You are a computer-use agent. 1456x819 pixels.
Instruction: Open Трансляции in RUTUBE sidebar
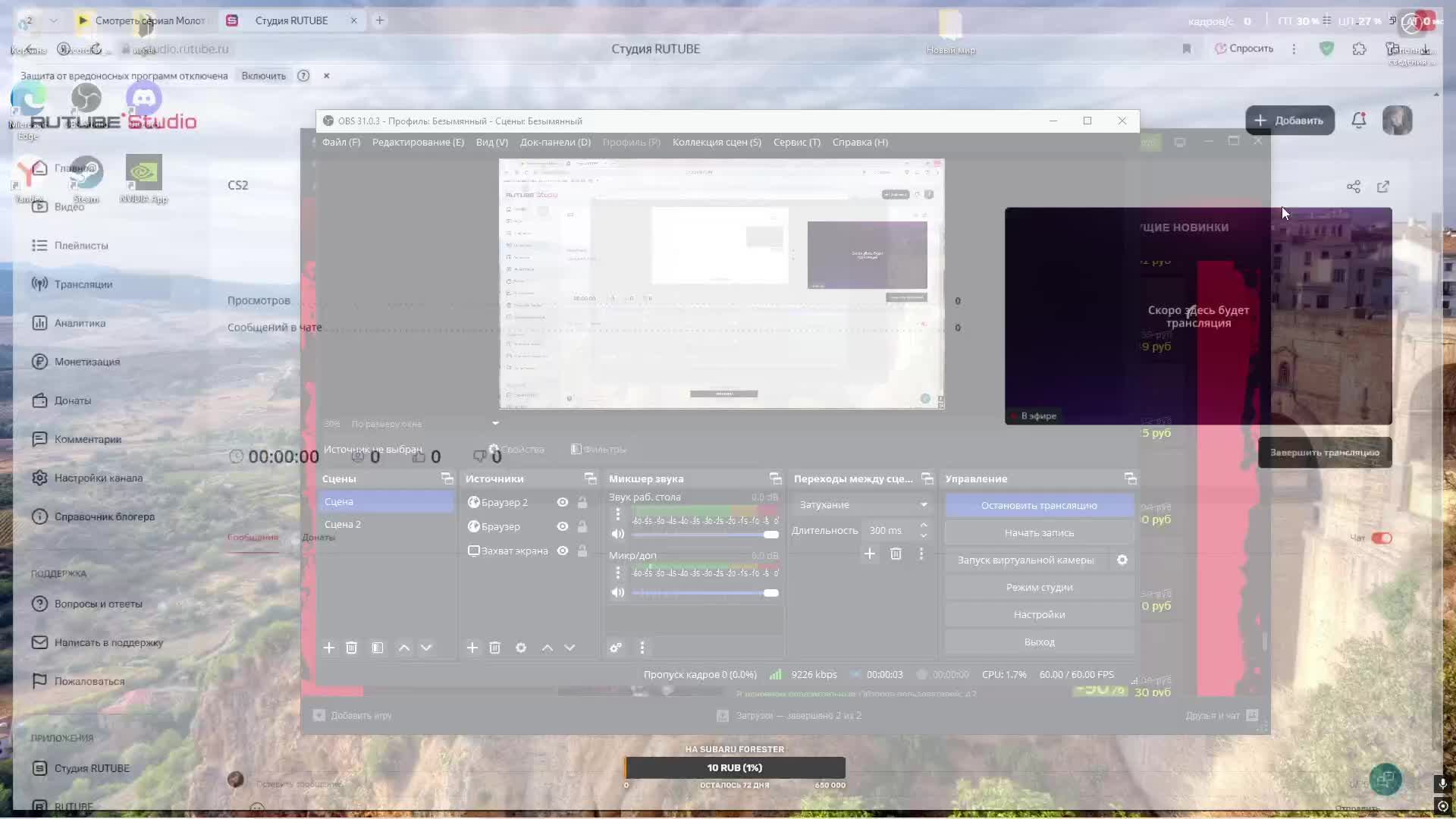click(83, 284)
